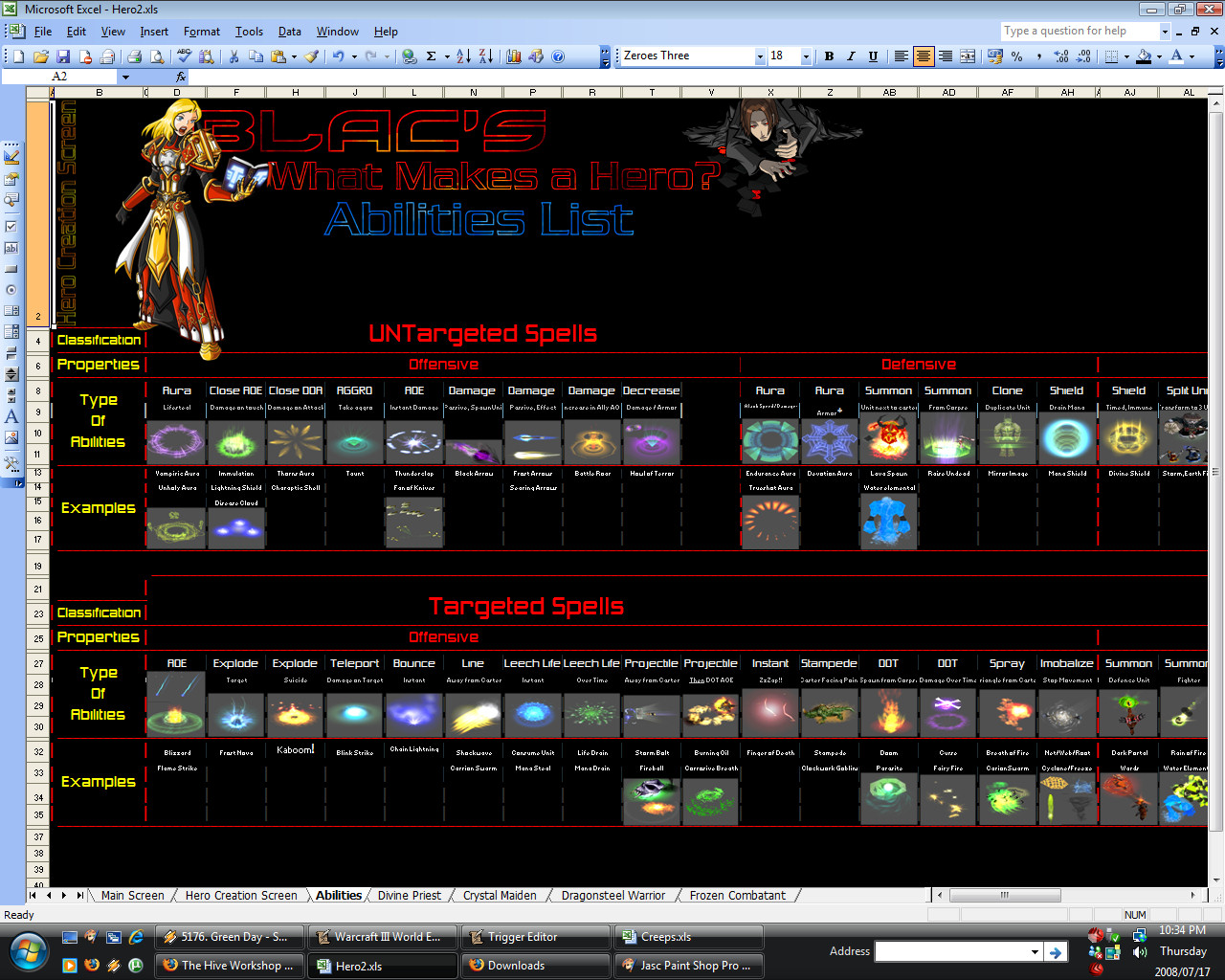The image size is (1225, 980).
Task: Click the fx Insert Function button
Action: pyautogui.click(x=181, y=77)
